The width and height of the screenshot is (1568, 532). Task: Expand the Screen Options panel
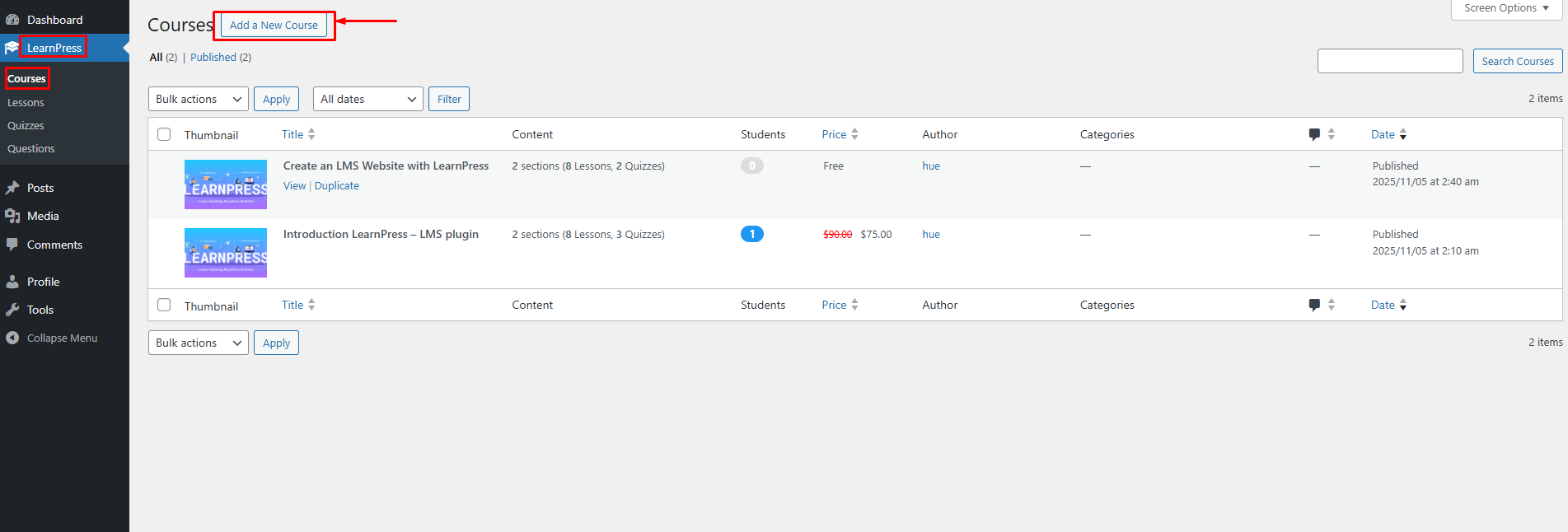coord(1506,8)
